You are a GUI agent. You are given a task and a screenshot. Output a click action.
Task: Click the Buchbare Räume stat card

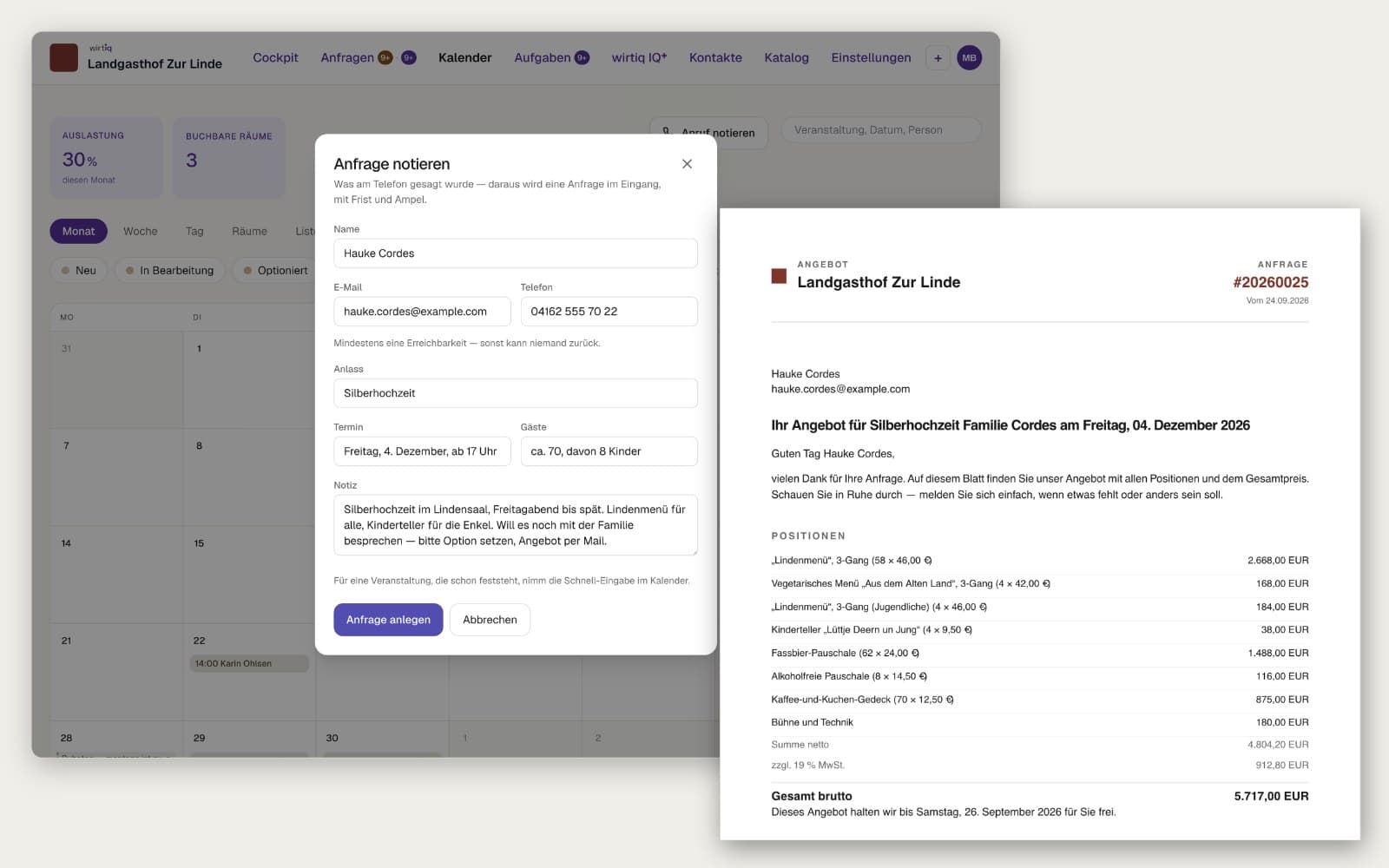(229, 158)
